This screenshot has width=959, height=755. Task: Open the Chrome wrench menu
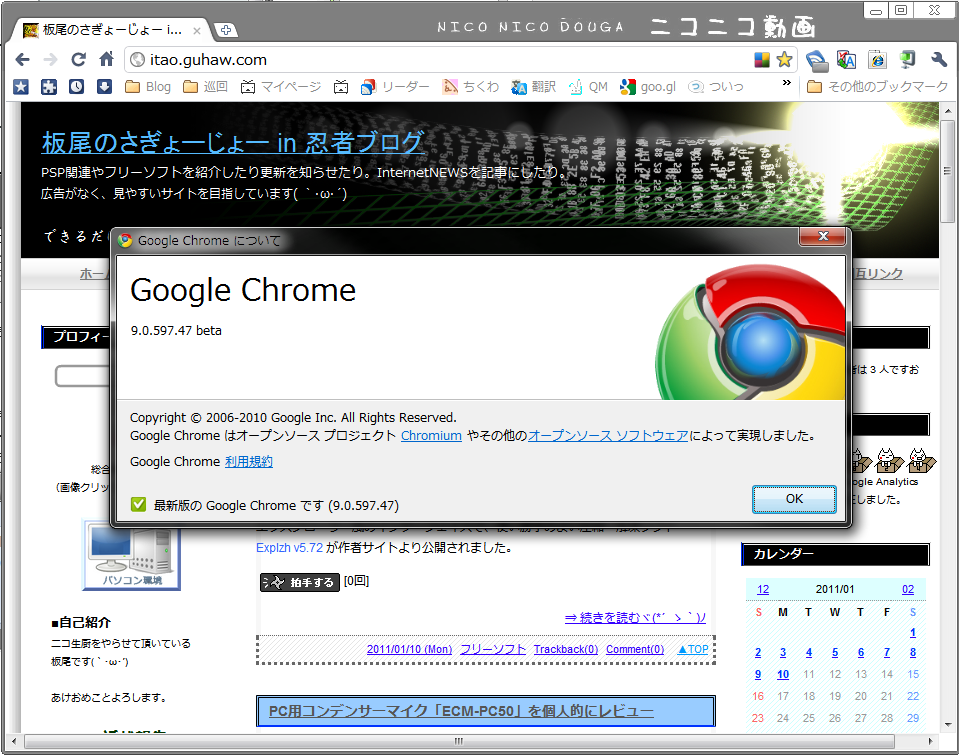(x=939, y=60)
